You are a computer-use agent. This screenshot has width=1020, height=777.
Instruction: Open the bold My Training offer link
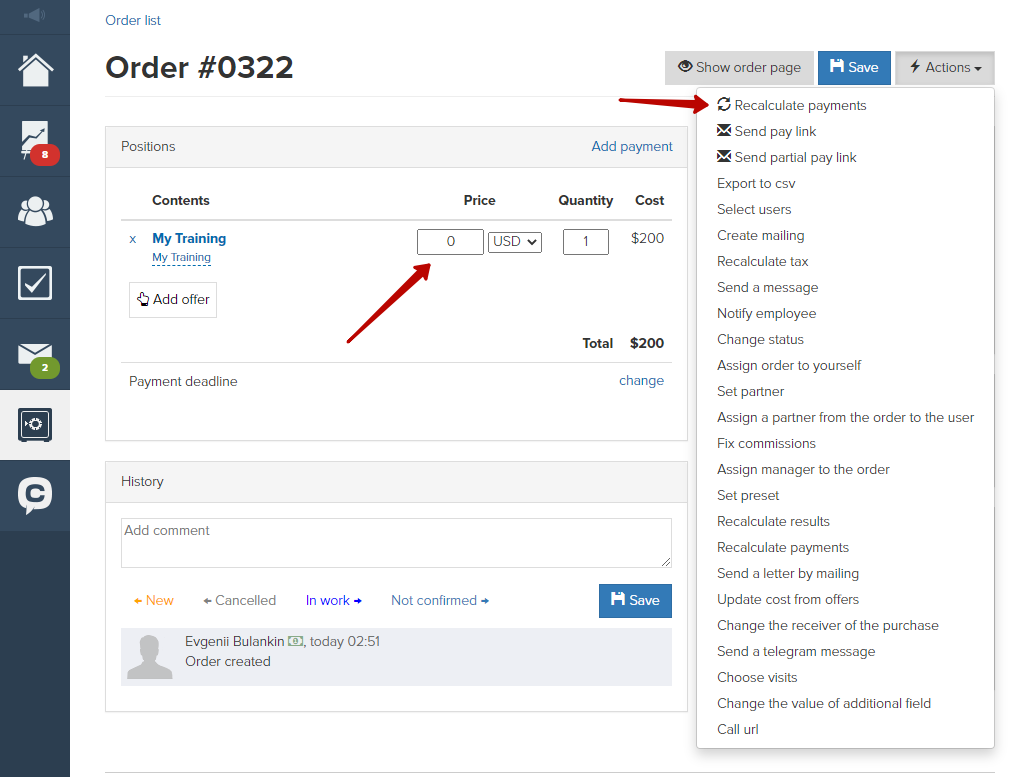(x=189, y=238)
